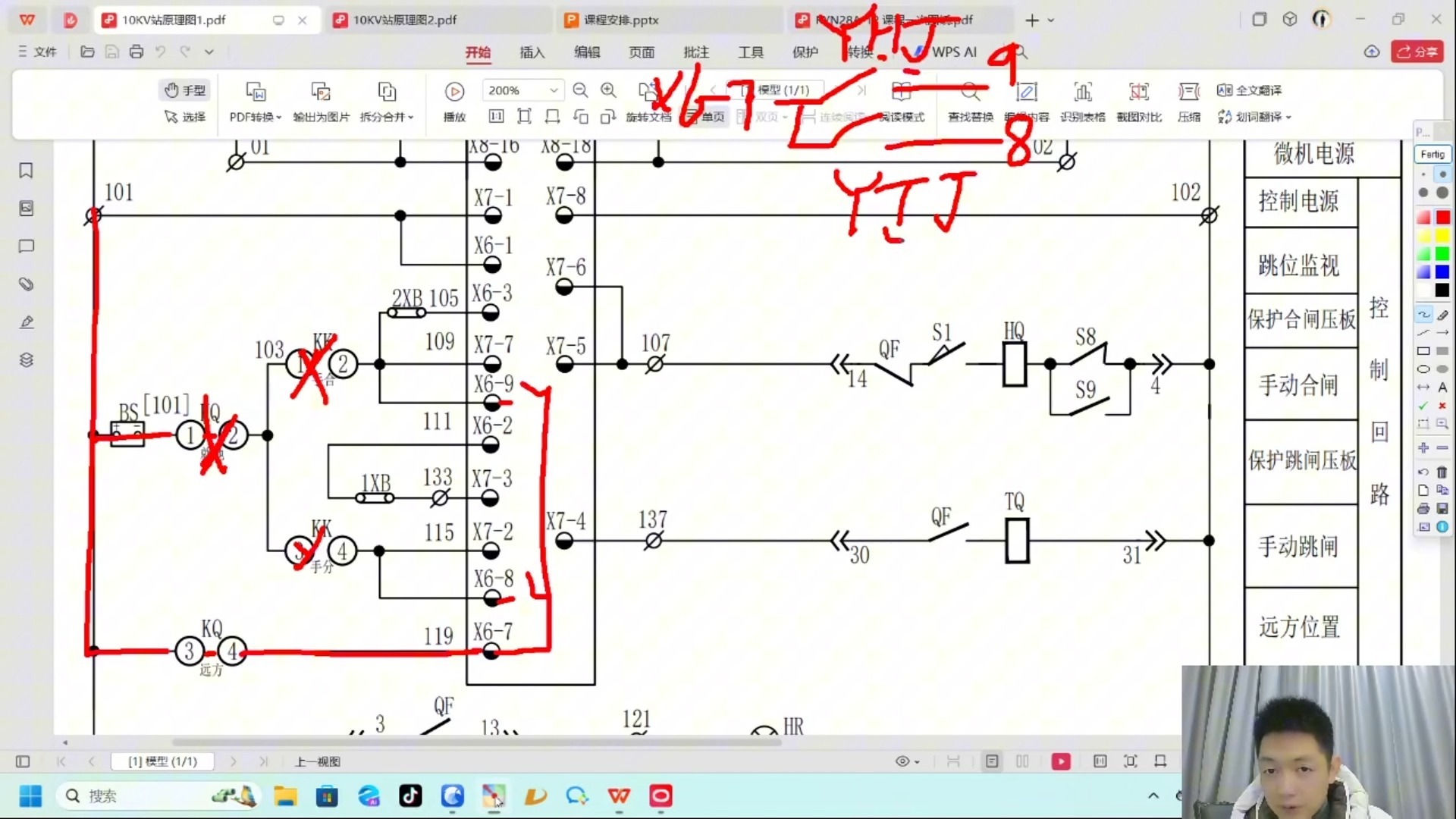
Task: Select the 手型 hand tool mode
Action: pyautogui.click(x=185, y=90)
